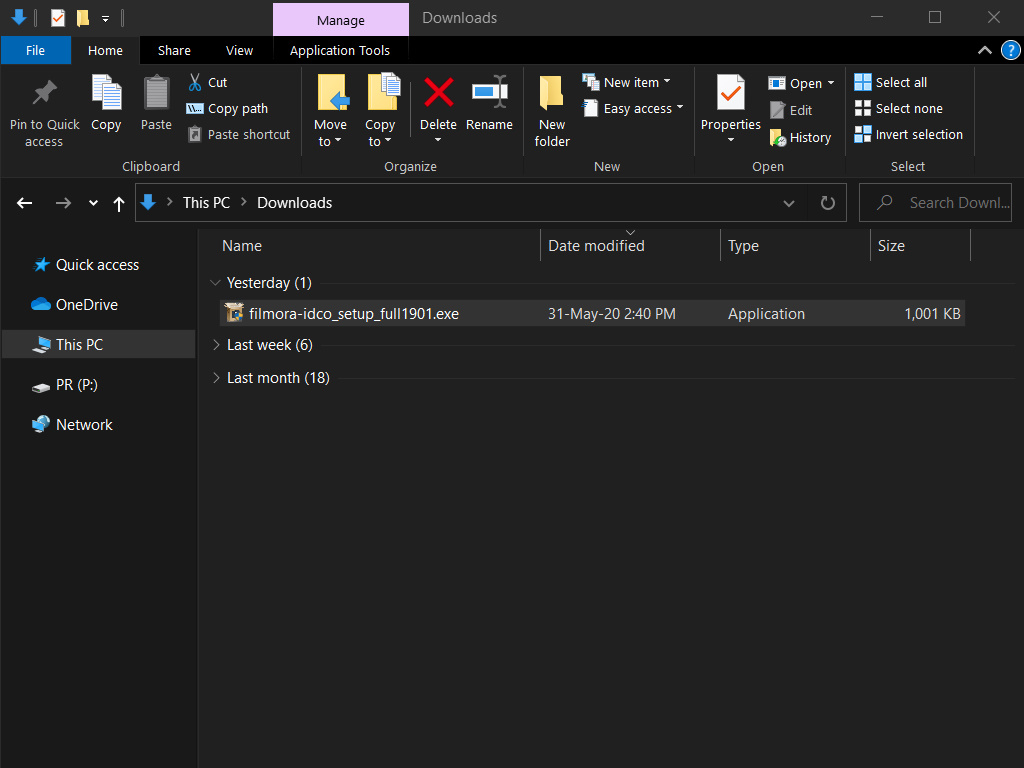The height and width of the screenshot is (768, 1024).
Task: Expand the Last month group
Action: (x=216, y=378)
